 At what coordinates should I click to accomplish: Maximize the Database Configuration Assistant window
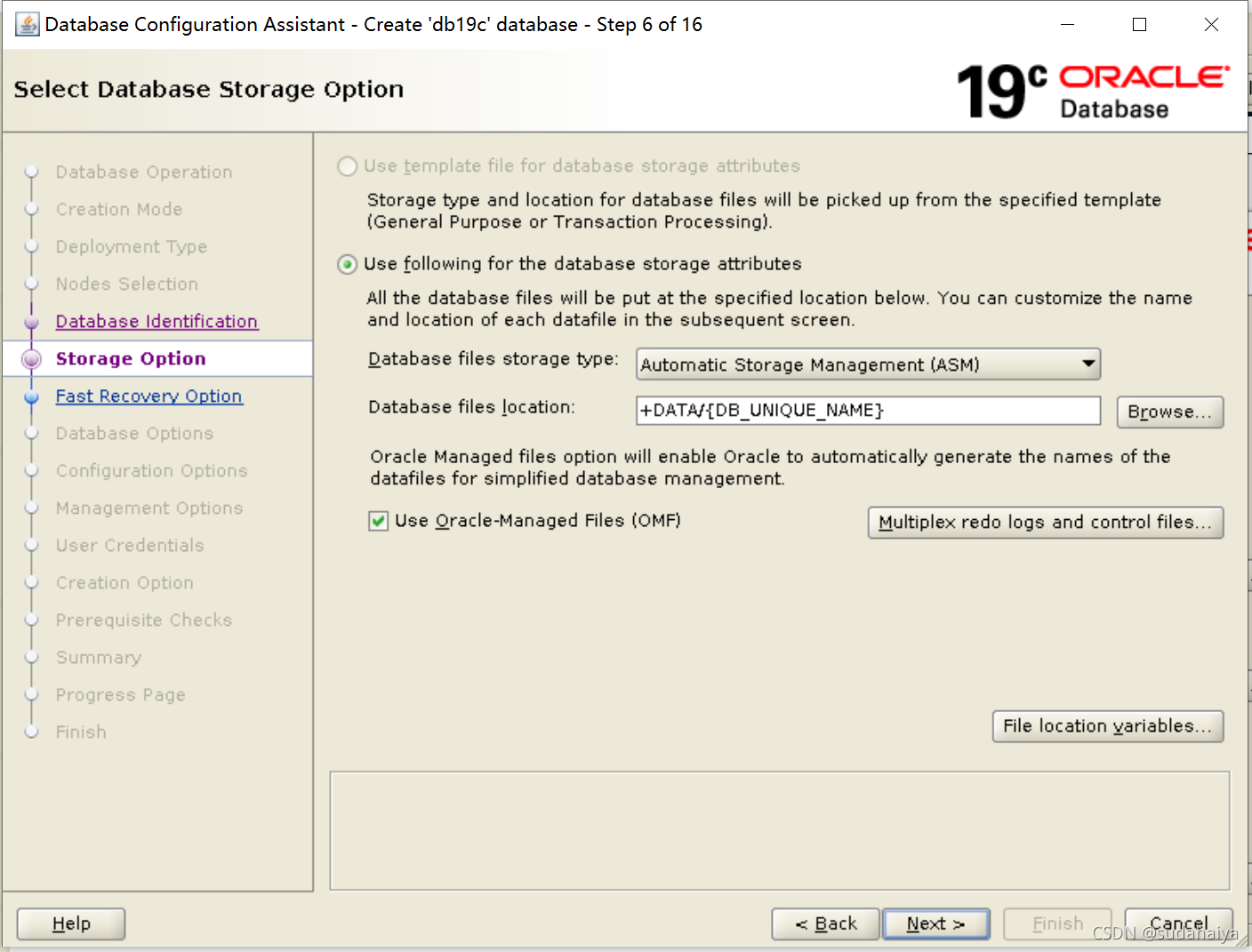[x=1139, y=25]
